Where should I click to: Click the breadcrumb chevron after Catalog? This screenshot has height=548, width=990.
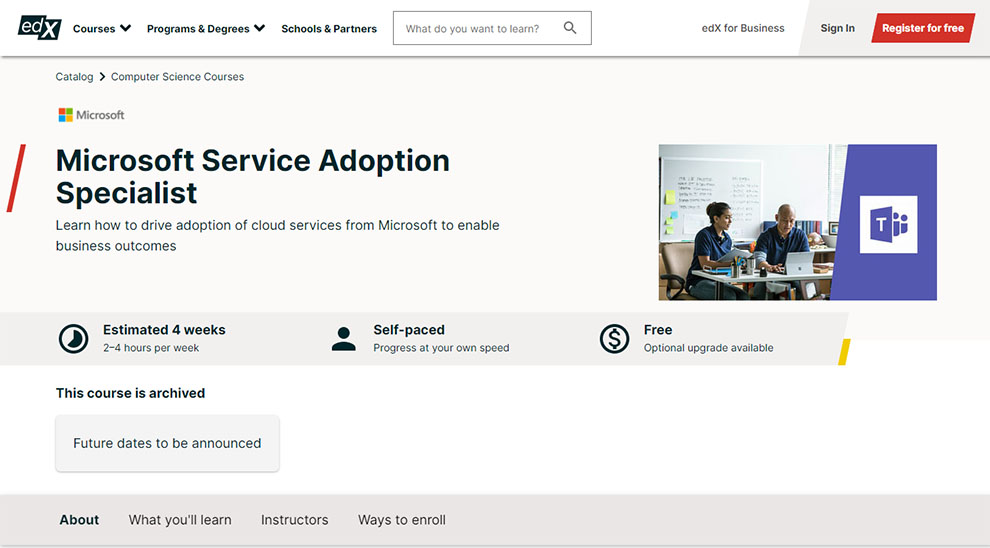[102, 77]
